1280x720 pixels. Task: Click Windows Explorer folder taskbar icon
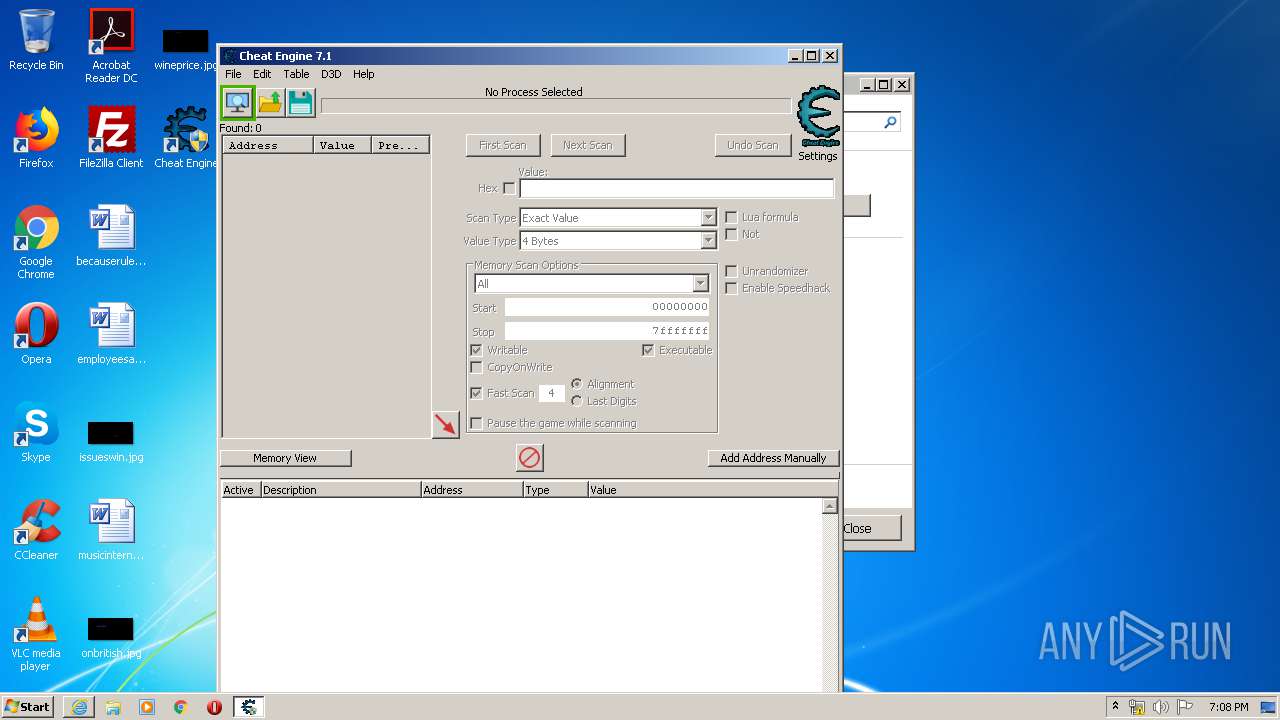click(113, 707)
